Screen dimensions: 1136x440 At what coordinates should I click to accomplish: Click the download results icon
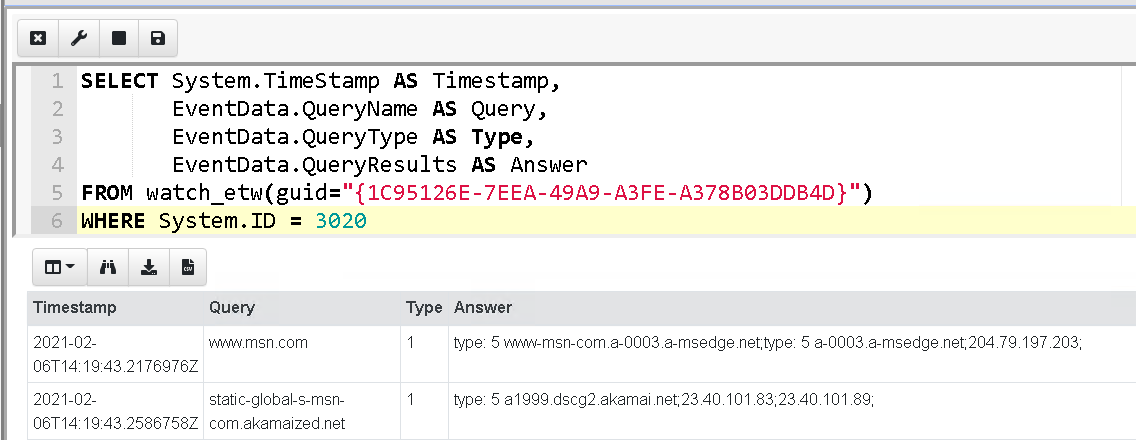[x=148, y=267]
